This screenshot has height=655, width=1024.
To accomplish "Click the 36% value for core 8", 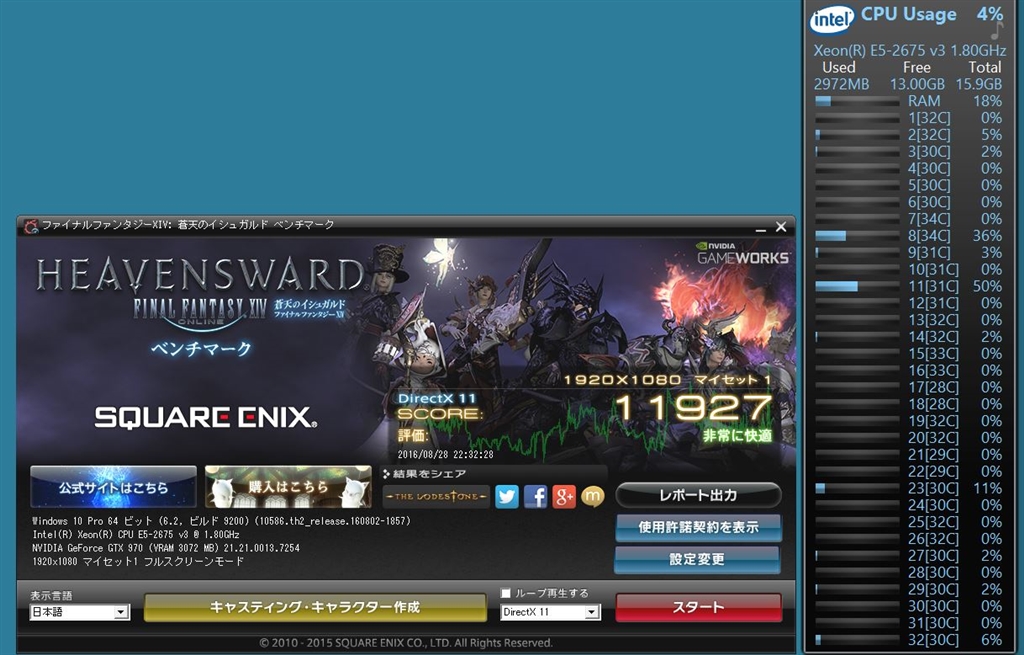I will [987, 236].
